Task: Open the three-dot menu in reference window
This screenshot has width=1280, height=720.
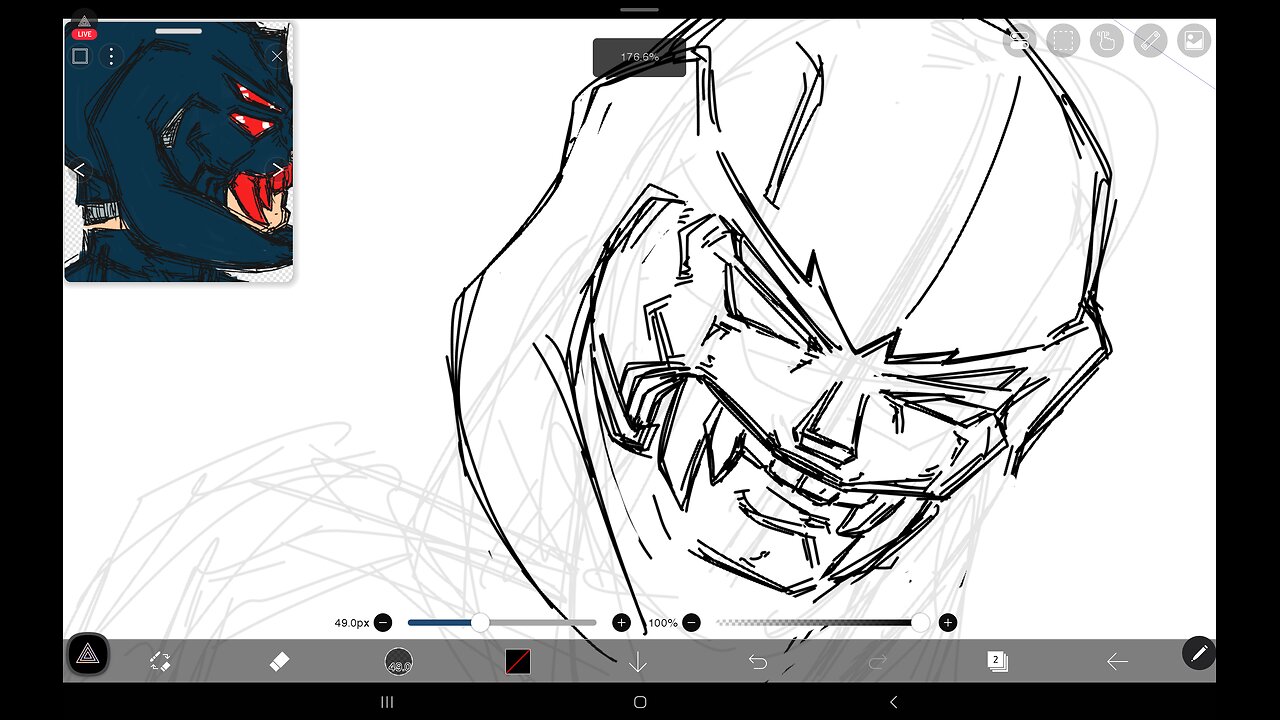Action: click(111, 56)
